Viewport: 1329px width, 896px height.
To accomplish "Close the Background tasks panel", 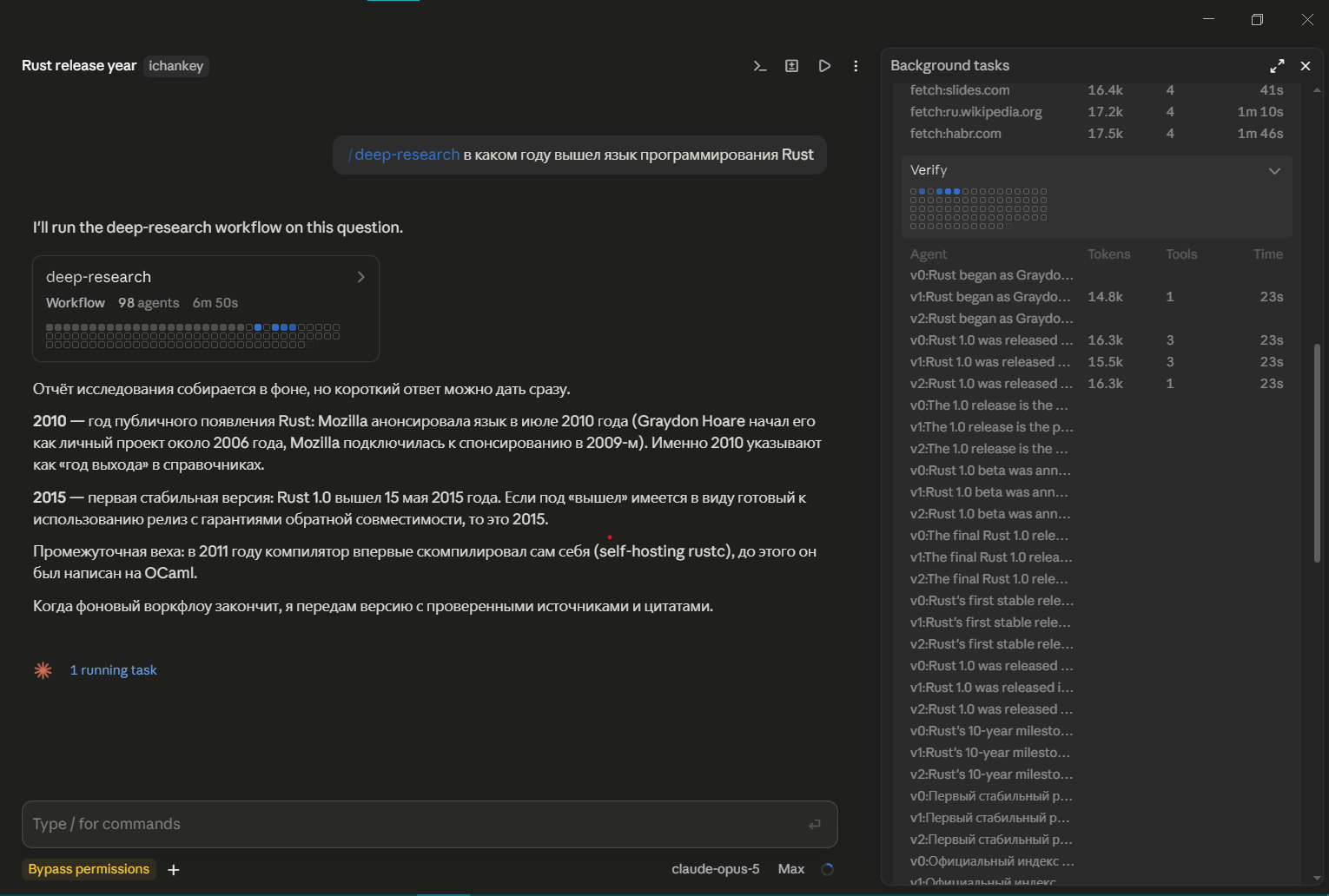I will (1306, 66).
